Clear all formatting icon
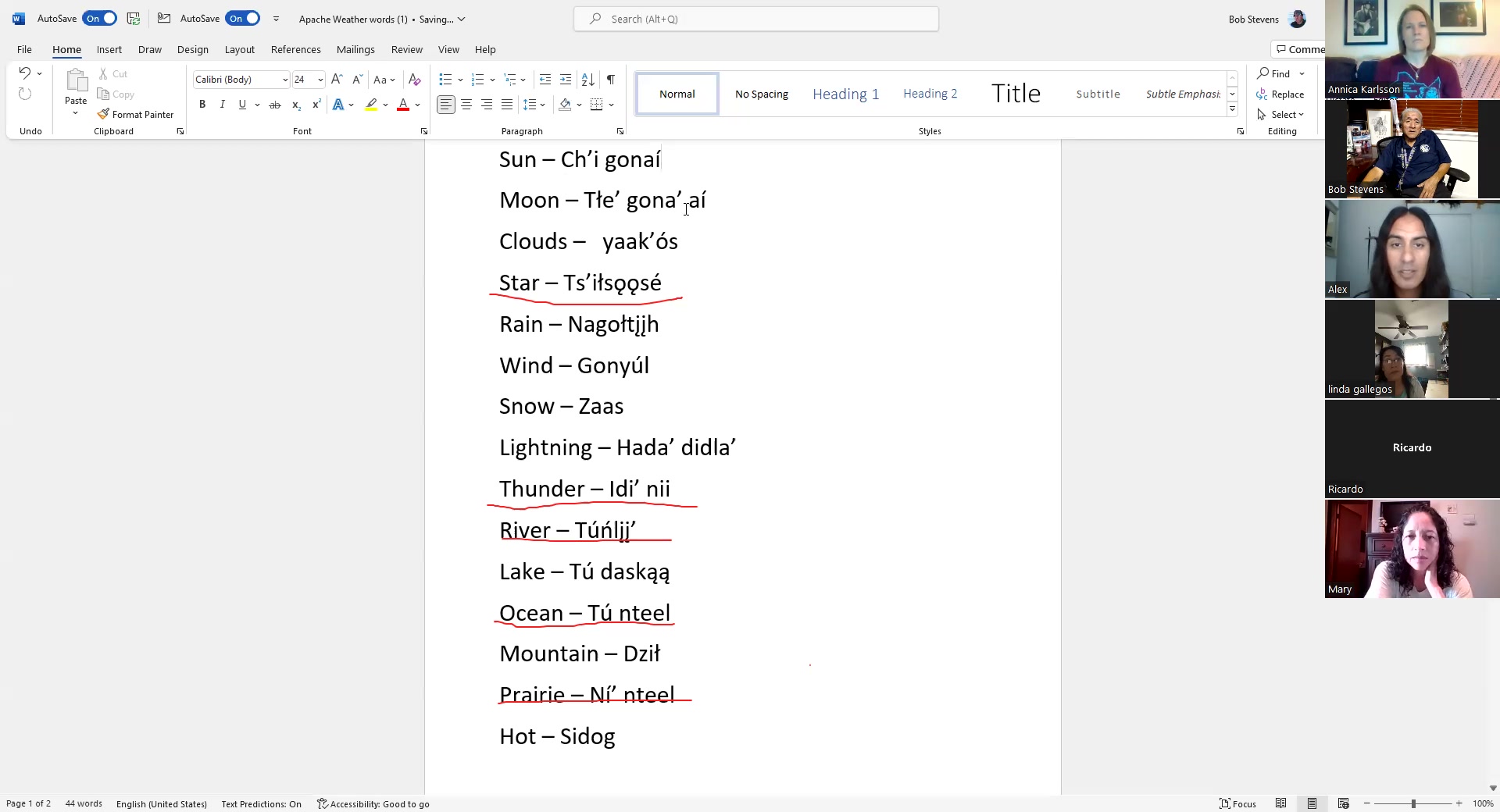1500x812 pixels. click(x=415, y=80)
